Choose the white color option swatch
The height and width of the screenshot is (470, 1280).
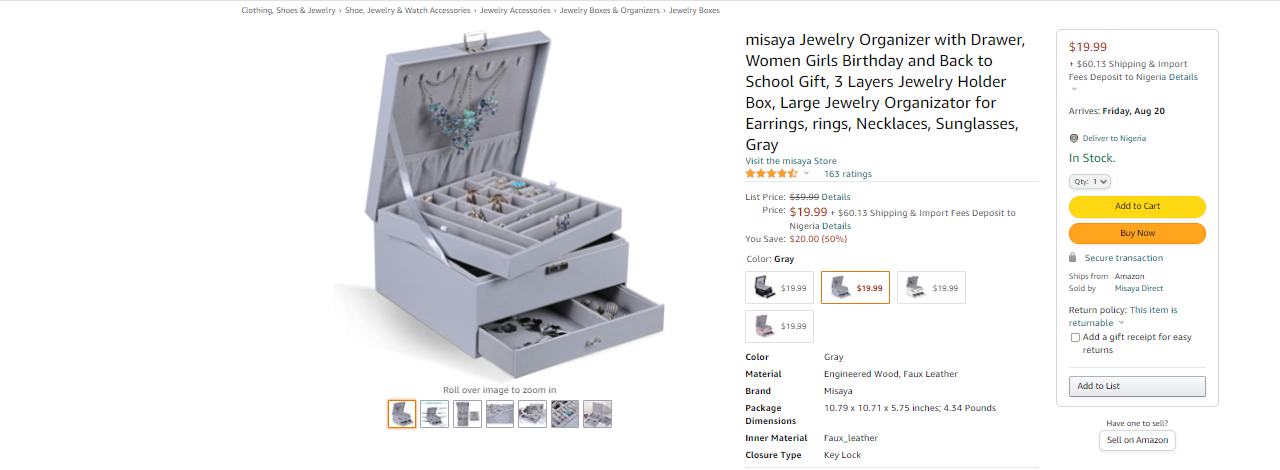coord(931,288)
